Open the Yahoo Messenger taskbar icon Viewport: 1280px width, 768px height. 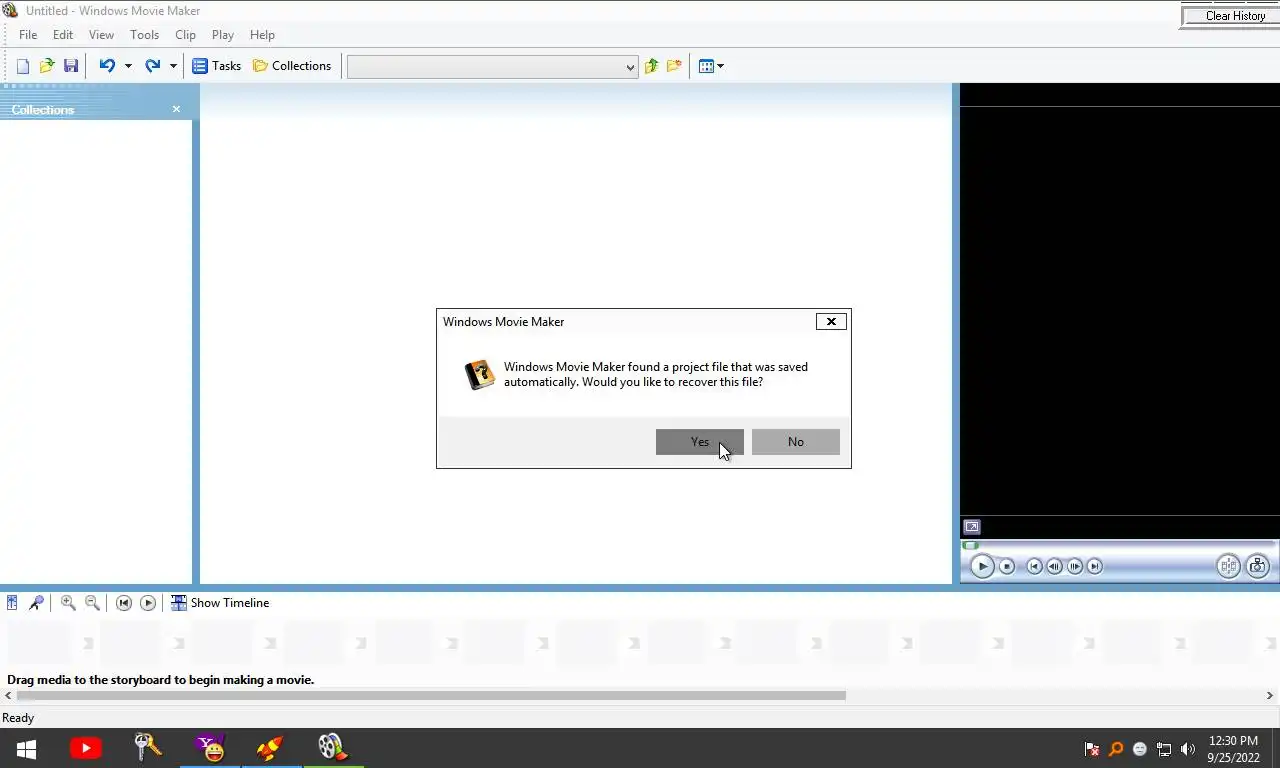210,748
